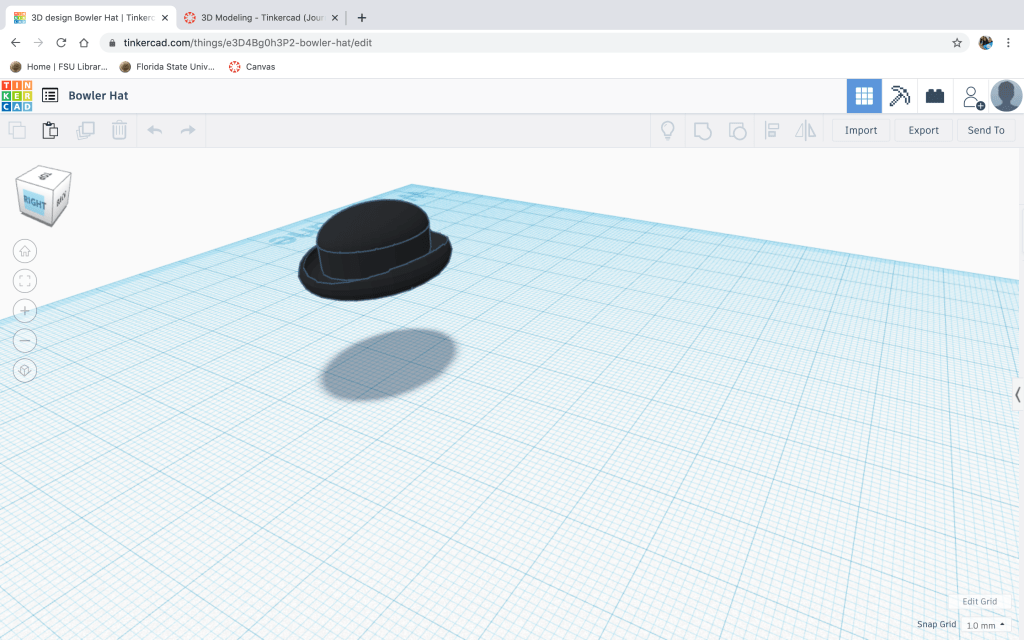The image size is (1024, 640).
Task: Toggle Show all lightbulb icon
Action: click(x=668, y=130)
